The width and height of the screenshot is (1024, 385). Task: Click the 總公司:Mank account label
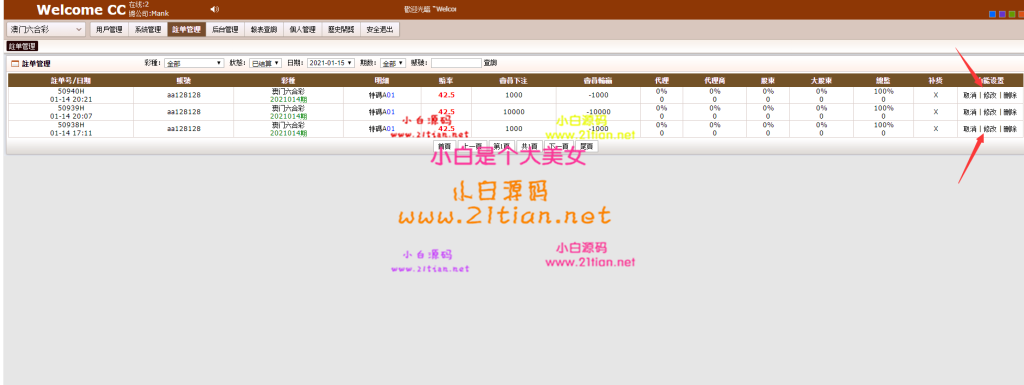(148, 13)
